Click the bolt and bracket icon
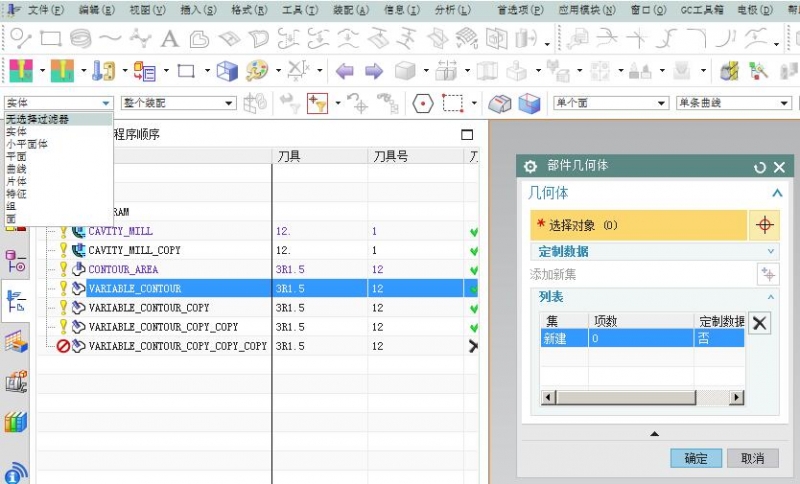The width and height of the screenshot is (800, 484). coord(103,71)
